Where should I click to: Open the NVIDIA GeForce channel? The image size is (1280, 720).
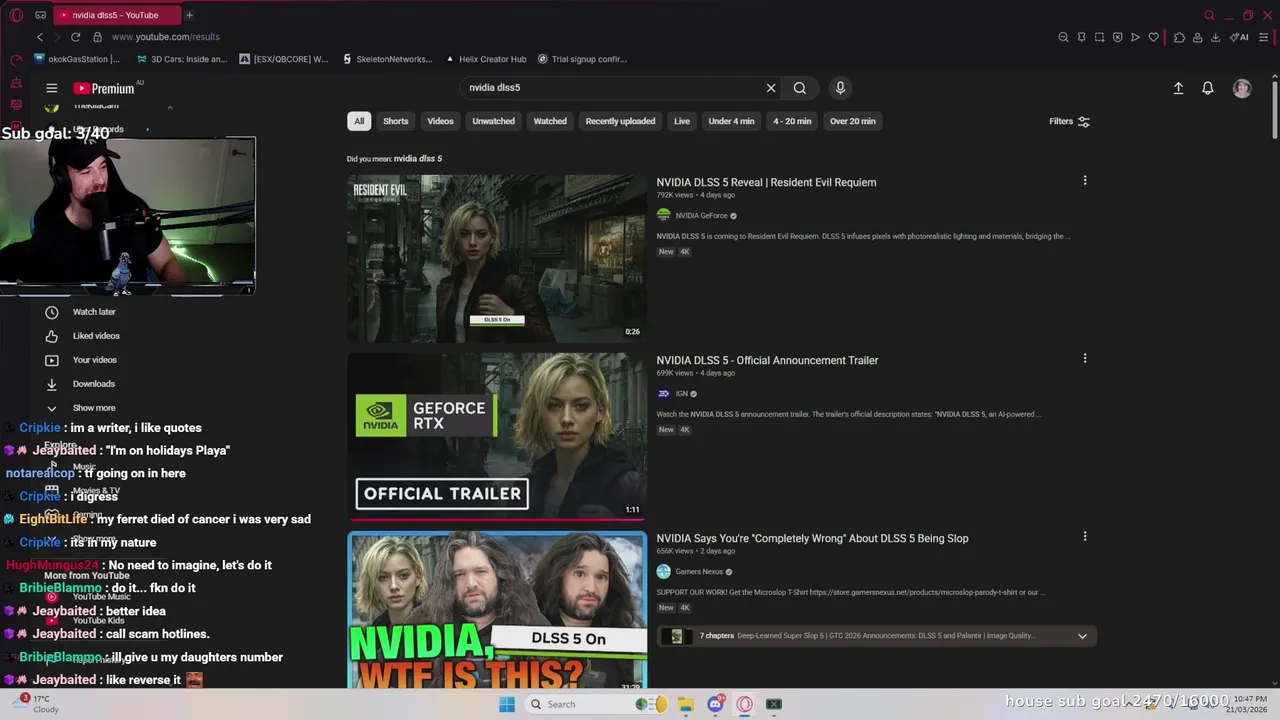tap(701, 216)
